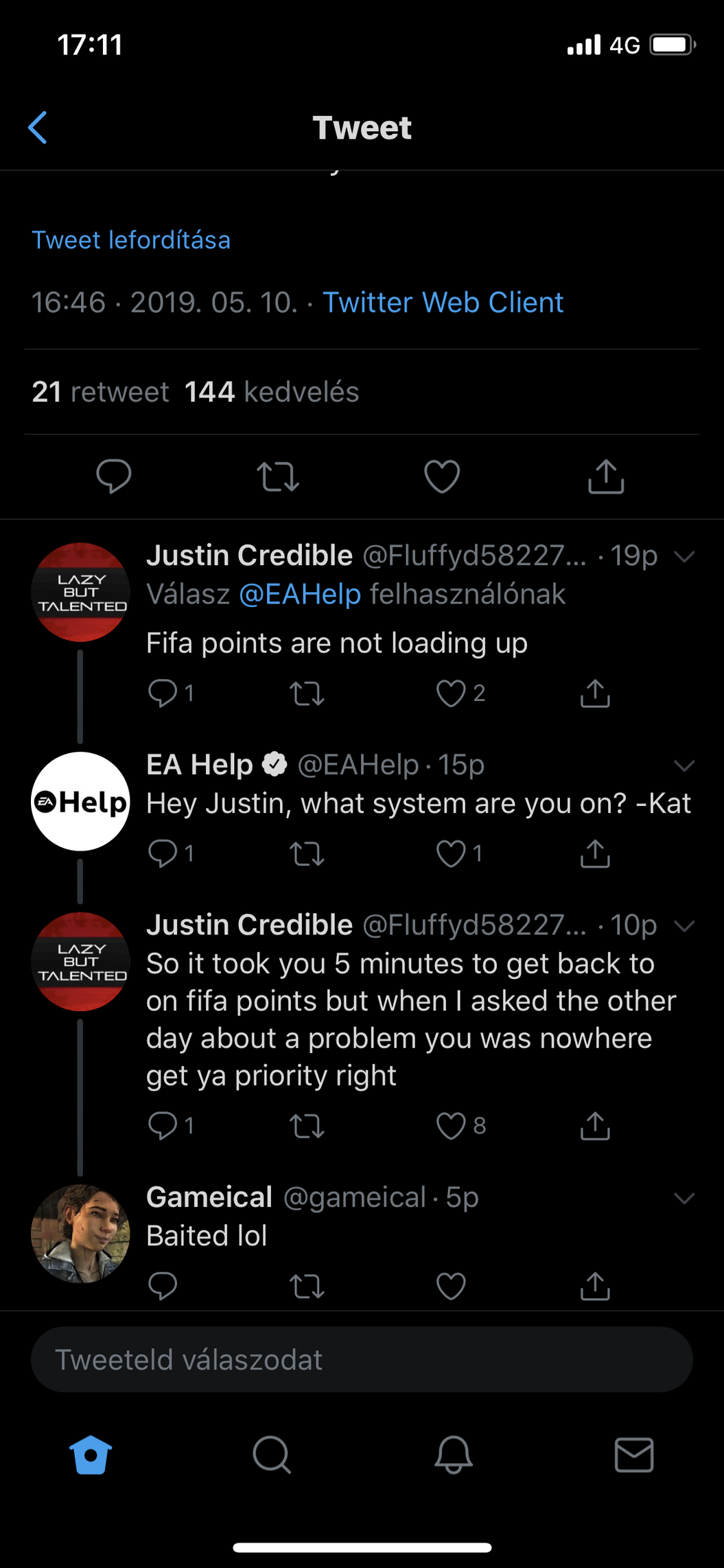Like the main tweet with heart
Screen dimensions: 724x1568
pos(442,476)
